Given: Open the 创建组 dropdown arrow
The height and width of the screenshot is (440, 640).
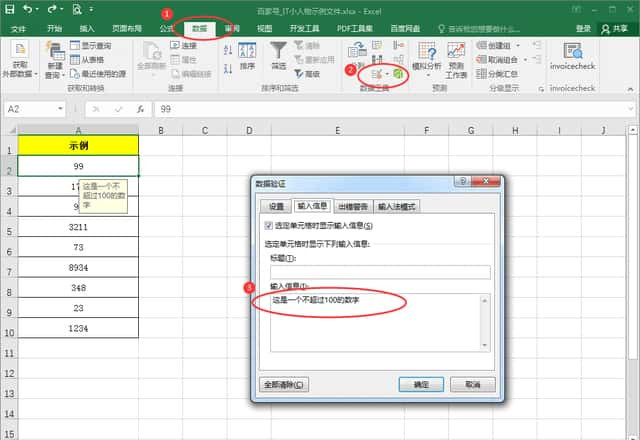Looking at the screenshot, I should point(518,46).
